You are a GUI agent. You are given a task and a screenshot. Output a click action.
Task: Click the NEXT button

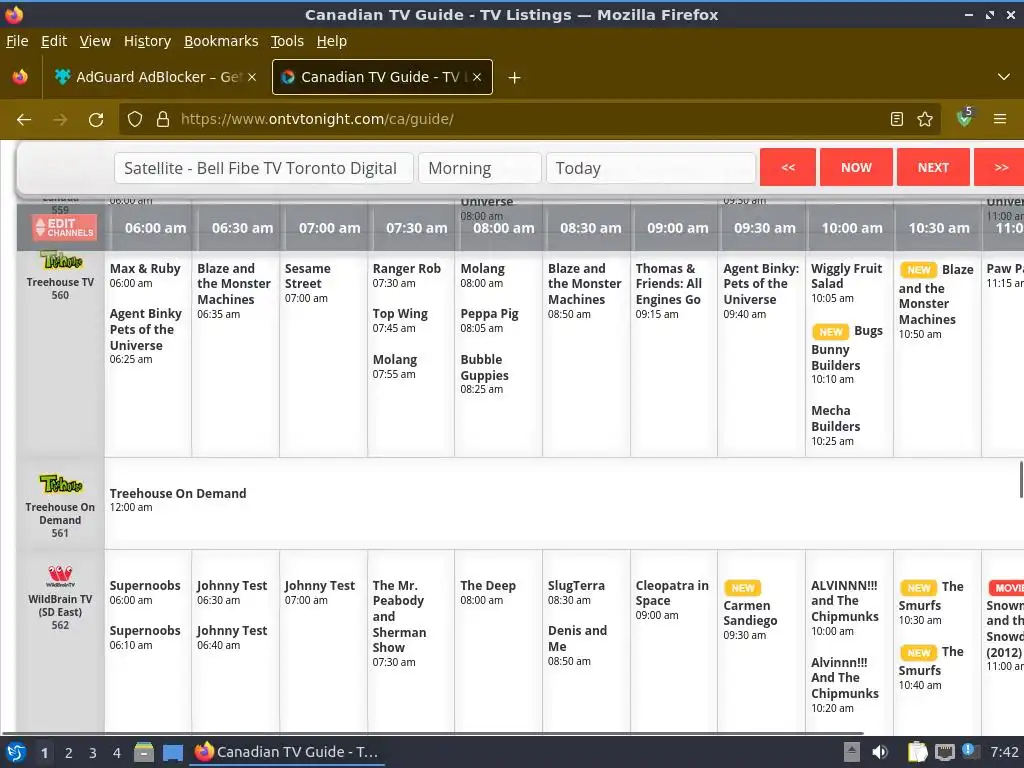point(933,167)
